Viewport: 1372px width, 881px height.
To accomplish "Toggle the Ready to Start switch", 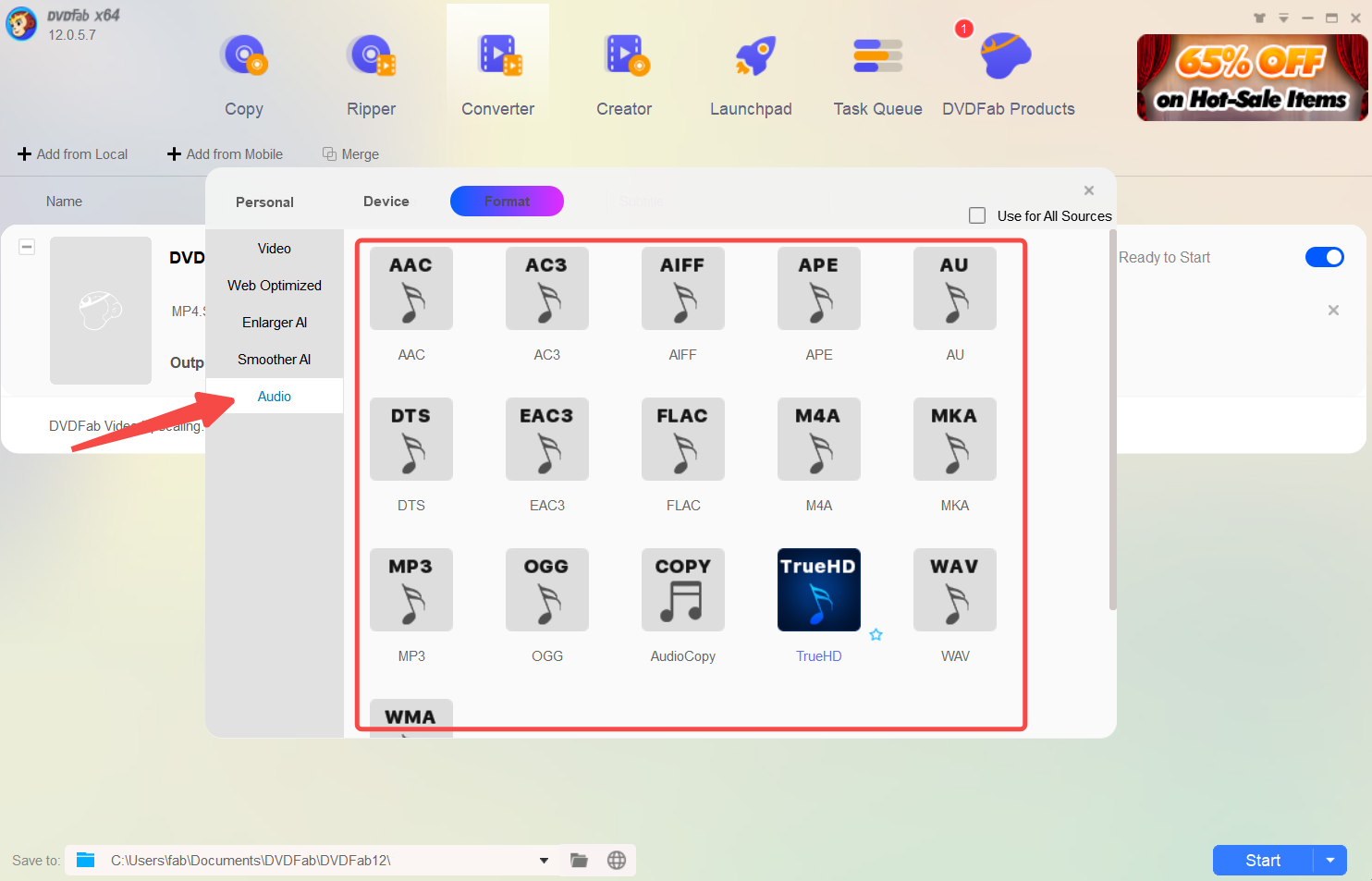I will click(x=1324, y=257).
